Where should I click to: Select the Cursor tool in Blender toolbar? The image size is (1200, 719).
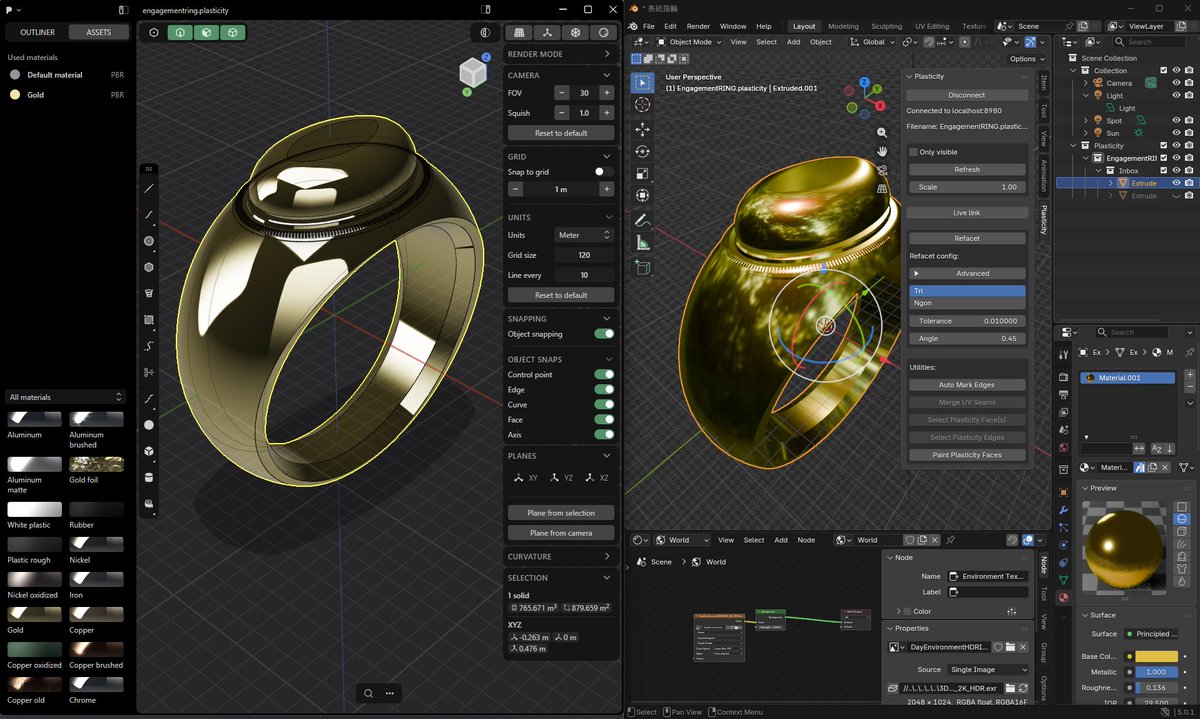click(x=642, y=104)
